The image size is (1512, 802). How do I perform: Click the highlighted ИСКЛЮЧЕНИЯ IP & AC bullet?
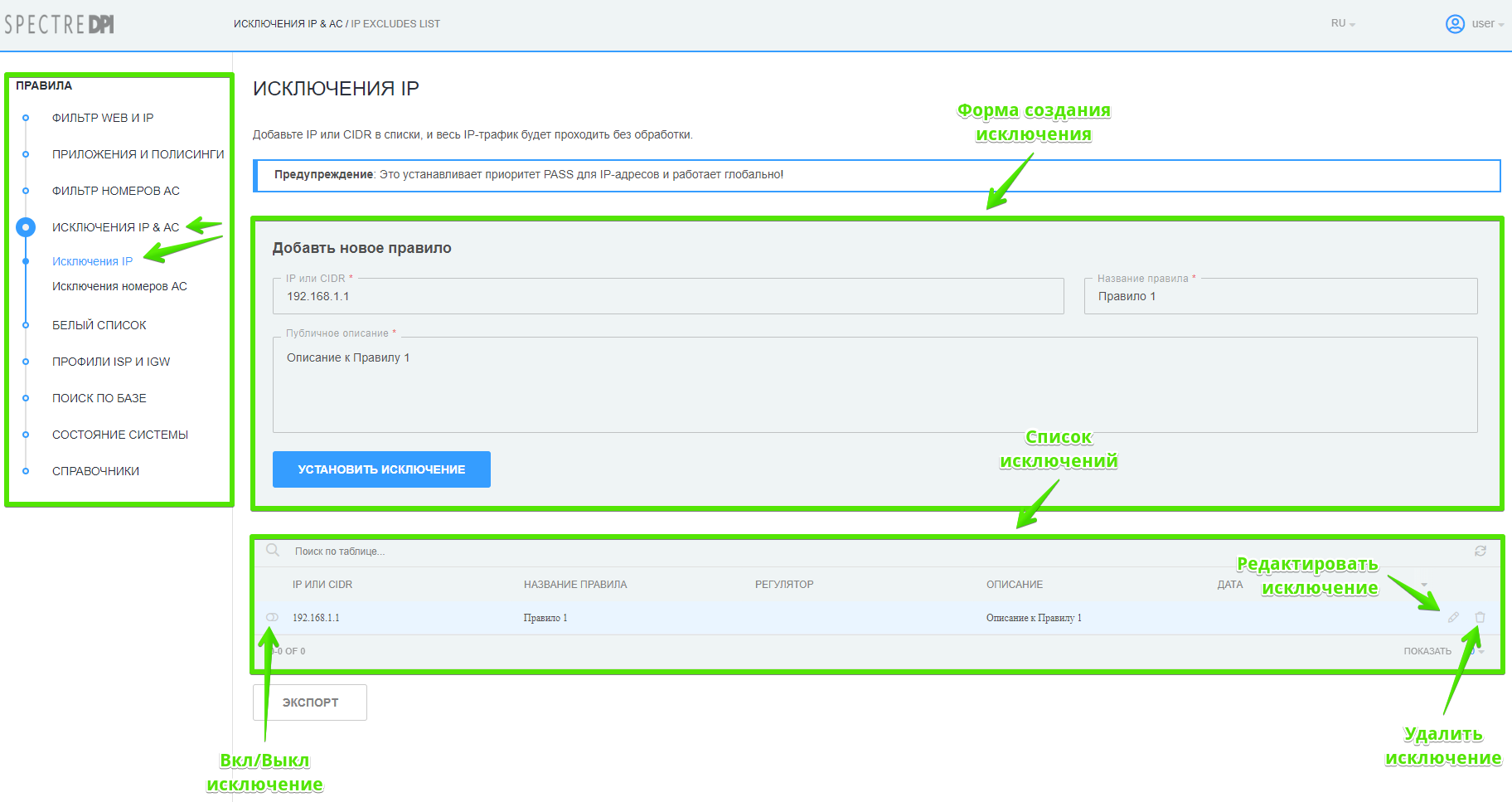coord(26,227)
